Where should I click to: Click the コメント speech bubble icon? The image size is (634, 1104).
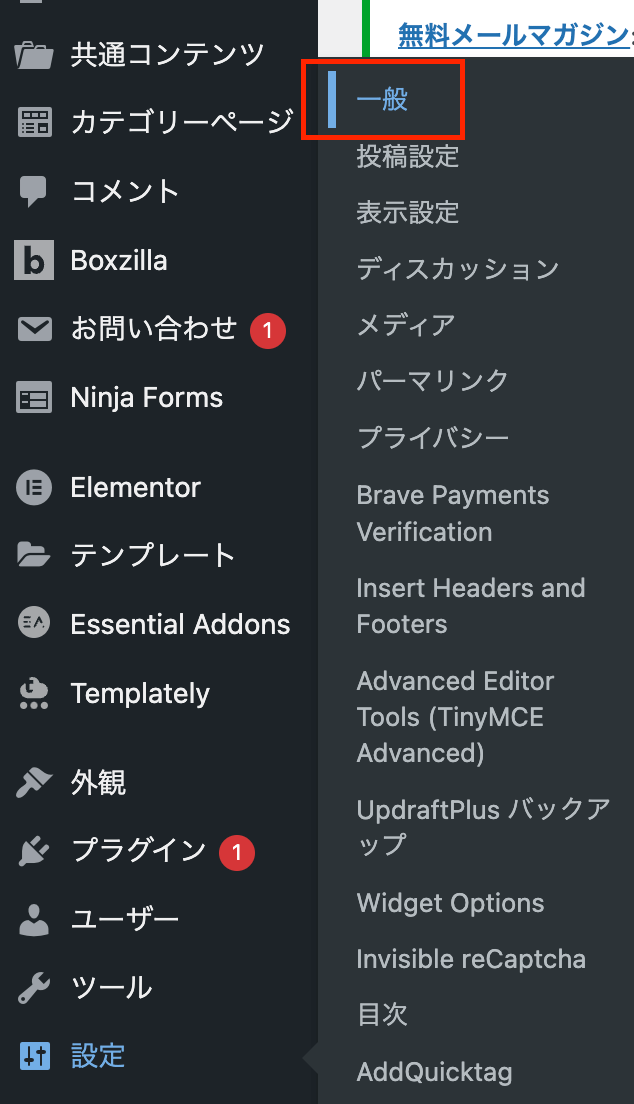coord(33,191)
